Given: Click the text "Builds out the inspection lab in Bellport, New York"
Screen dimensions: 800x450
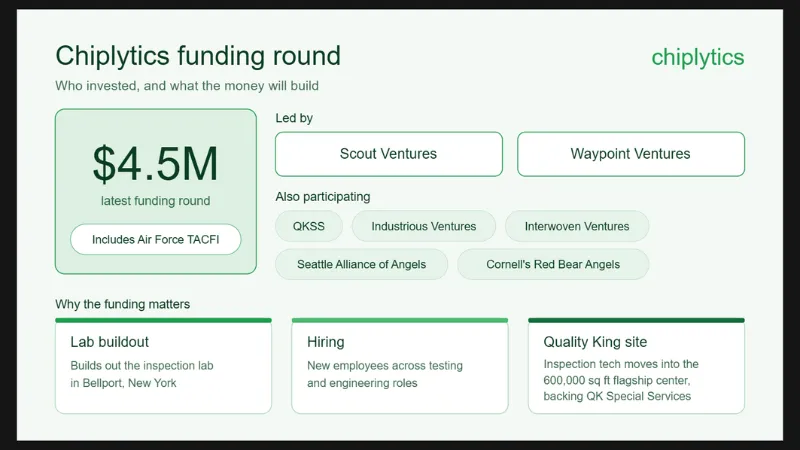Looking at the screenshot, I should [142, 374].
